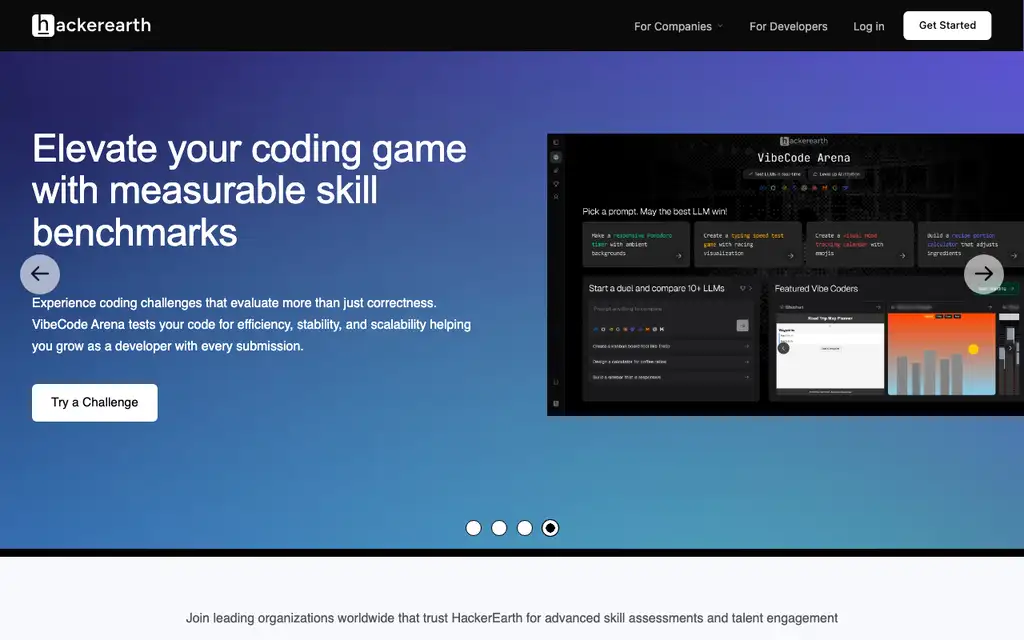The height and width of the screenshot is (640, 1024).
Task: Click 'Join leading organizations worldwide' text
Action: (511, 618)
